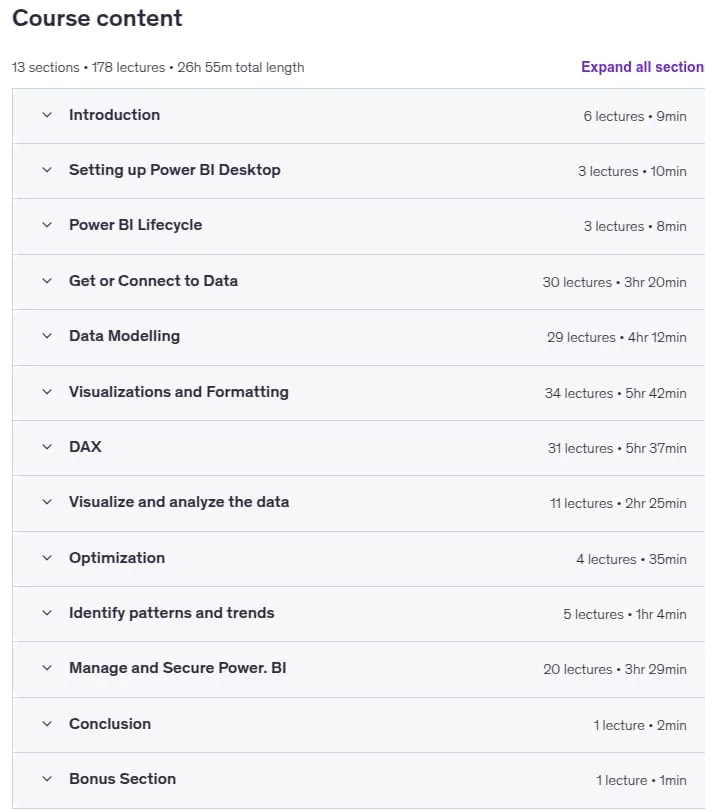Click chevron for Visualizations and Formatting
The width and height of the screenshot is (705, 809).
(47, 392)
